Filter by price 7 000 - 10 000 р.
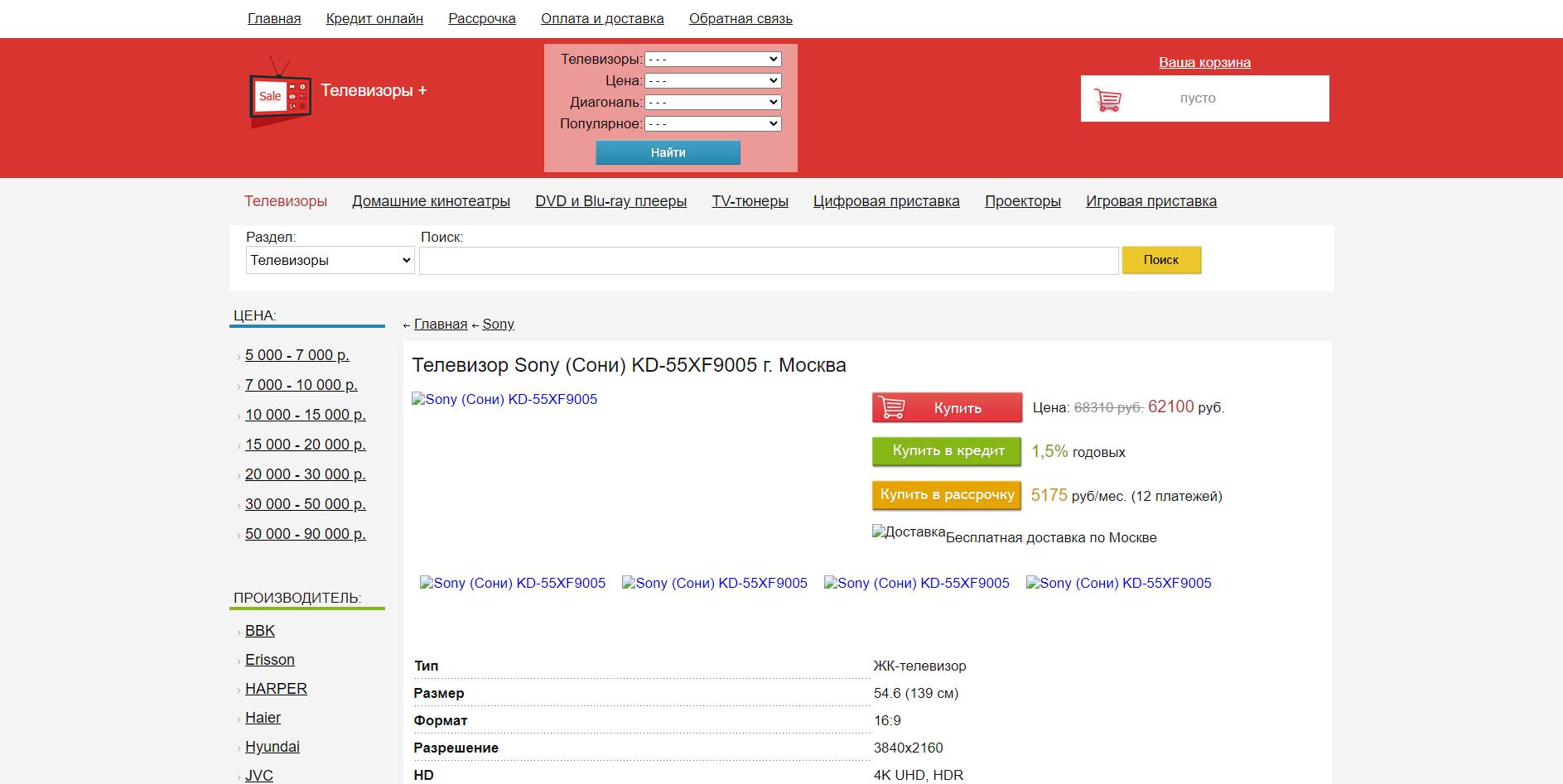Image resolution: width=1563 pixels, height=784 pixels. click(302, 385)
